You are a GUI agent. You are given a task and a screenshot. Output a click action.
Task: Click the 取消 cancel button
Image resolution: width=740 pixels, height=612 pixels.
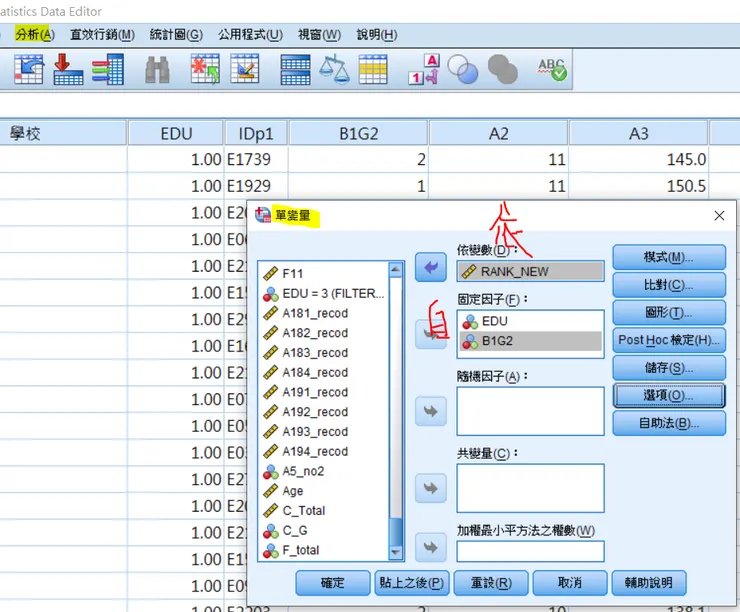pos(570,583)
